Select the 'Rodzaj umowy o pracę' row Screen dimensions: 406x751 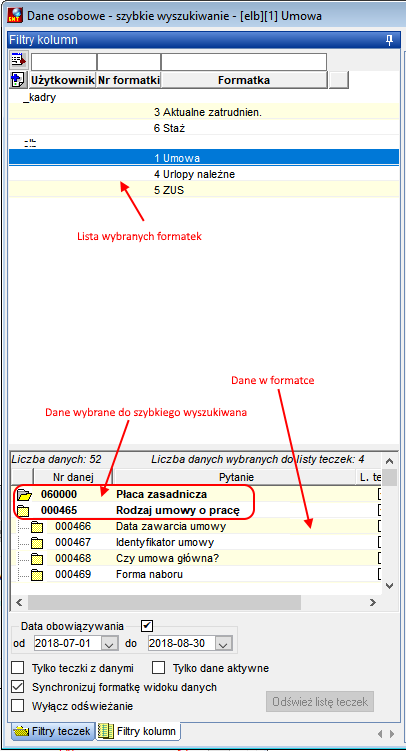[x=196, y=510]
